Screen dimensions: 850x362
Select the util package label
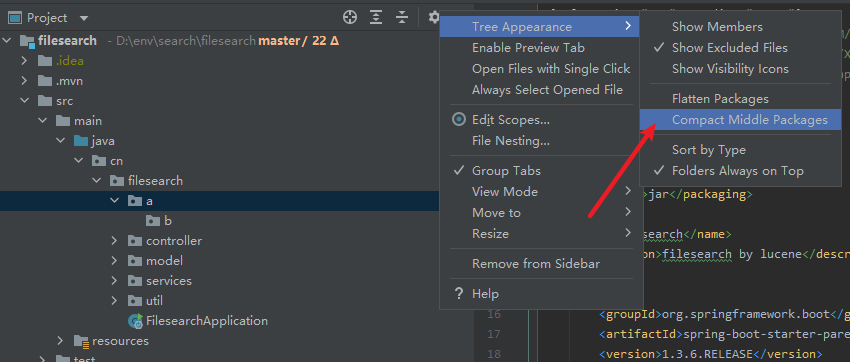click(154, 301)
